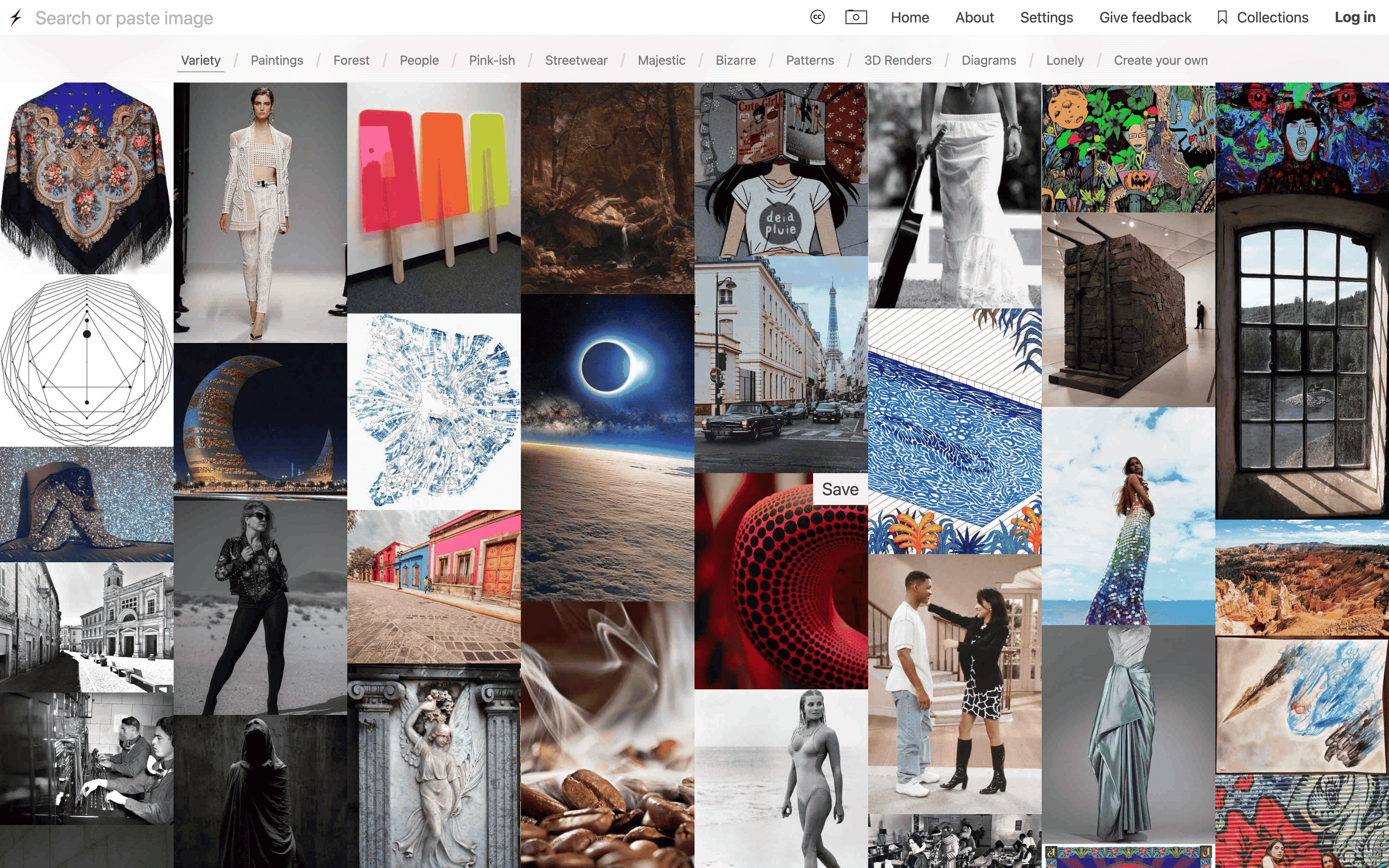Image resolution: width=1389 pixels, height=868 pixels.
Task: Open Settings from the top navigation
Action: tap(1046, 18)
